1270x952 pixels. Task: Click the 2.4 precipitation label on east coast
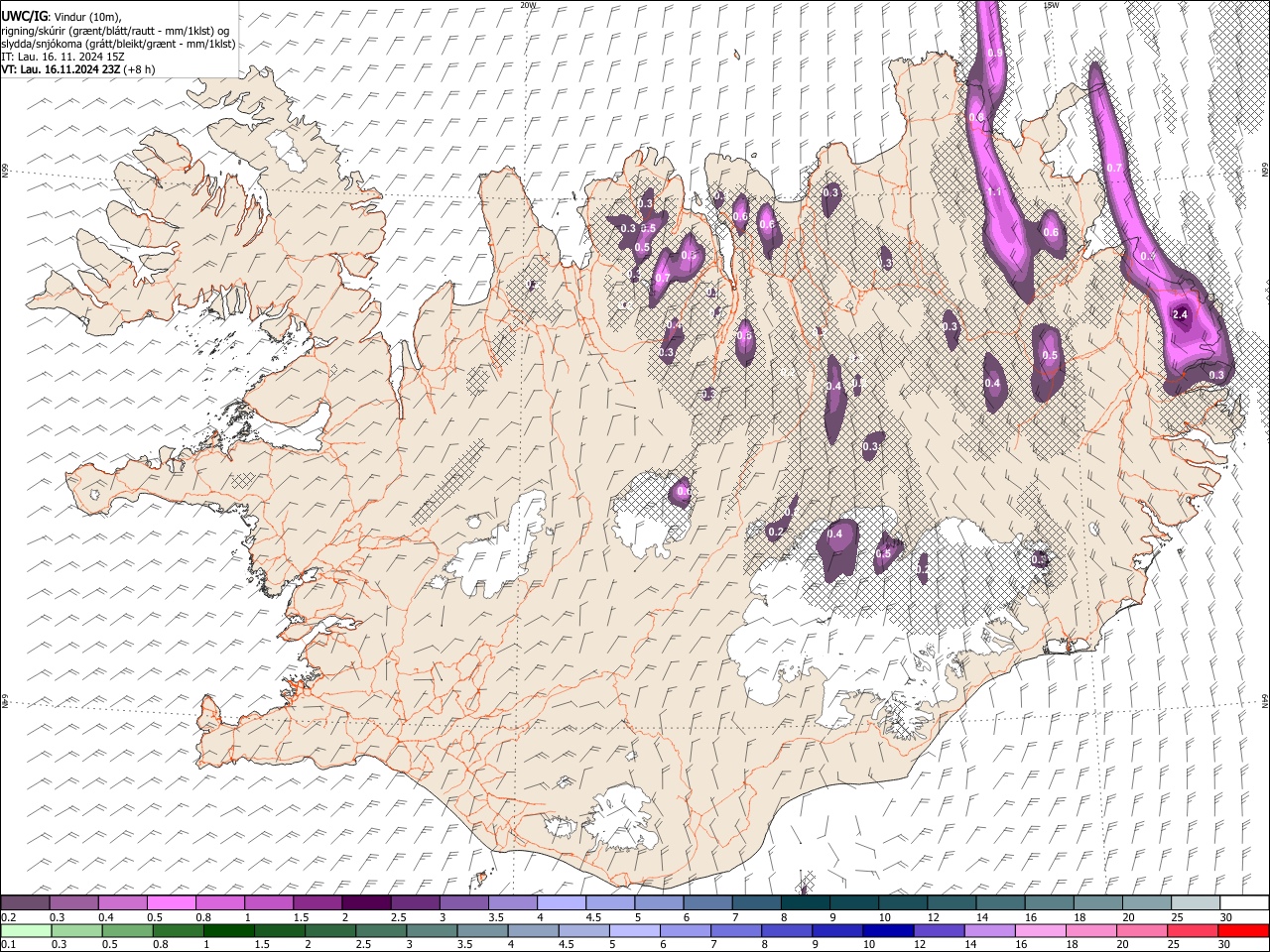pyautogui.click(x=1180, y=314)
